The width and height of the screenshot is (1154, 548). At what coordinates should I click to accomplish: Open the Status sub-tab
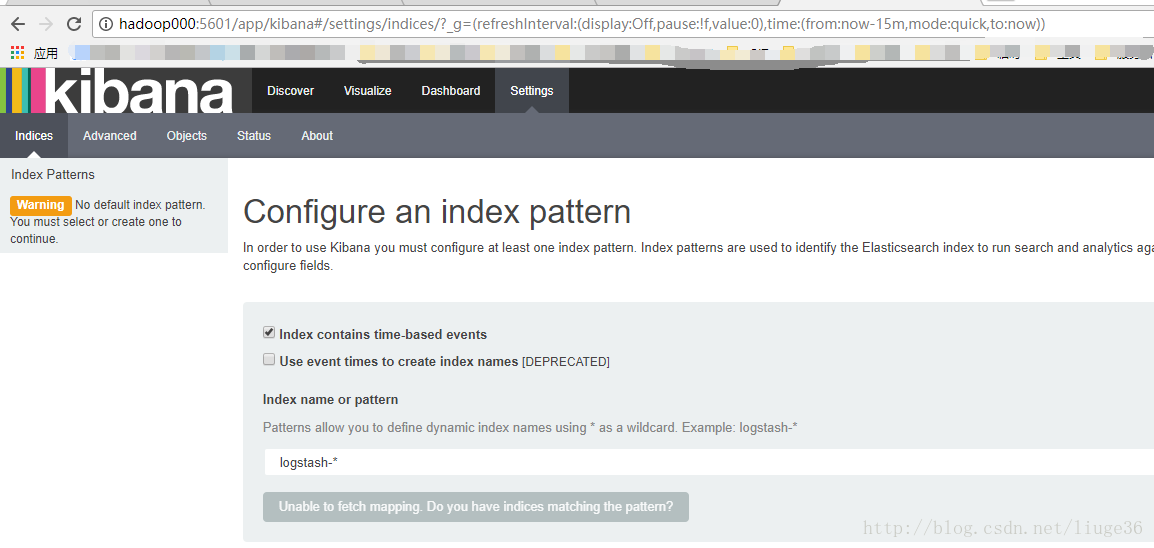(254, 135)
